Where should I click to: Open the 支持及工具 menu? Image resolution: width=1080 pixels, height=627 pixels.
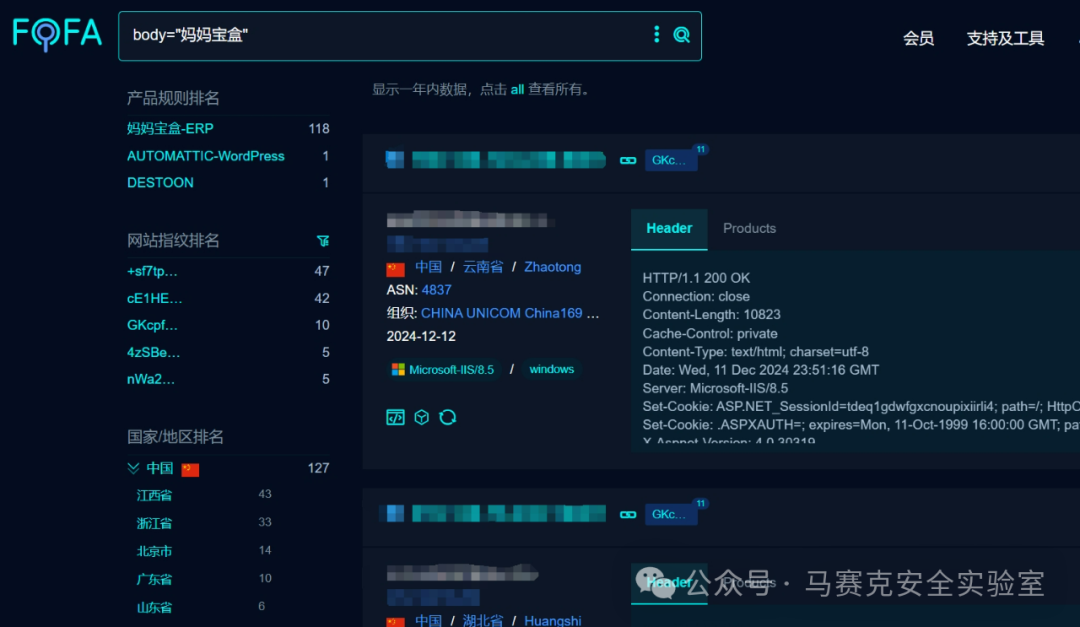pos(1005,39)
